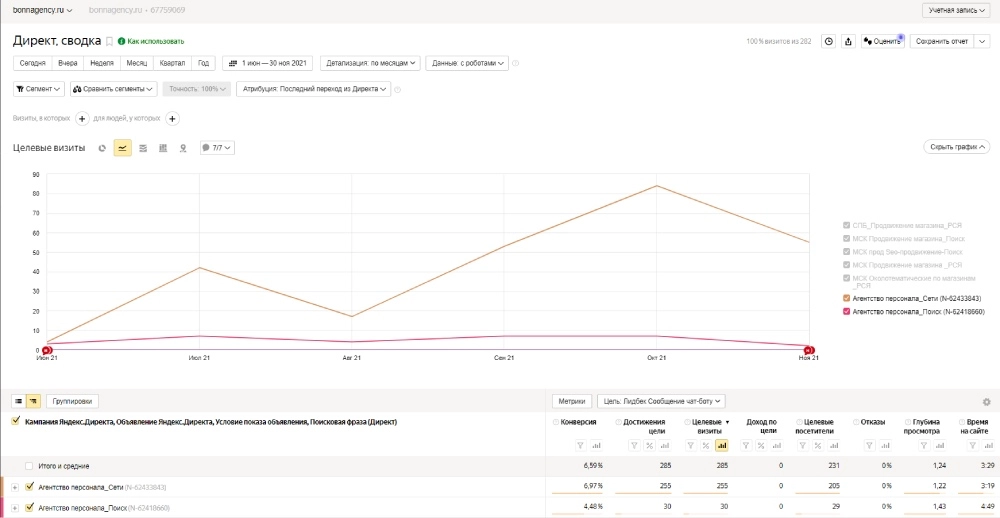Open the Группировки button
1000x518 pixels.
(x=73, y=401)
